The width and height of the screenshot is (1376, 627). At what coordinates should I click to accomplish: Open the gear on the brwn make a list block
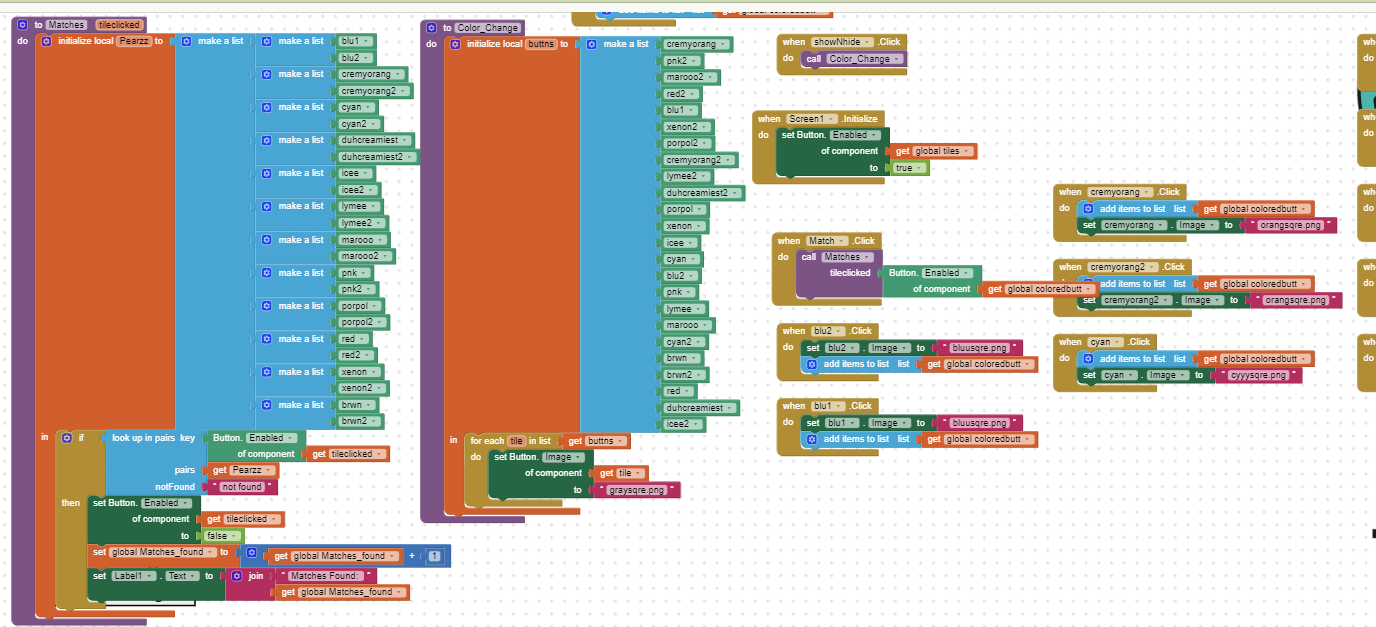pyautogui.click(x=268, y=404)
